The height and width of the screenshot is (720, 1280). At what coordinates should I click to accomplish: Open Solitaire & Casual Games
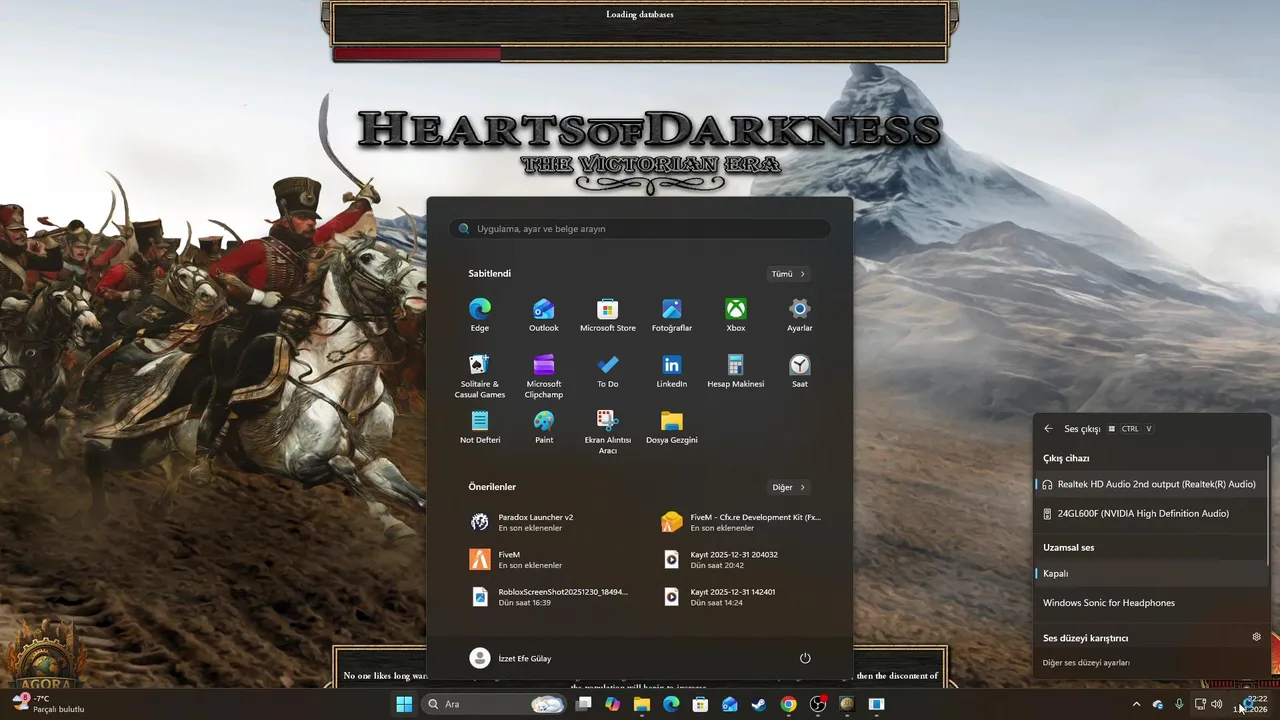[480, 376]
